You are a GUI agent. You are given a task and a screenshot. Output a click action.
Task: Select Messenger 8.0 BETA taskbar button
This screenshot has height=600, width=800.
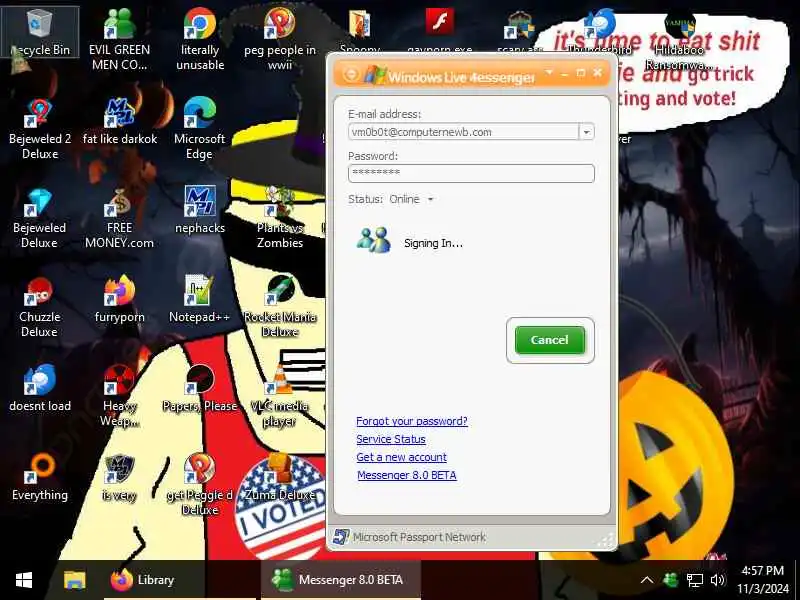[x=341, y=580]
